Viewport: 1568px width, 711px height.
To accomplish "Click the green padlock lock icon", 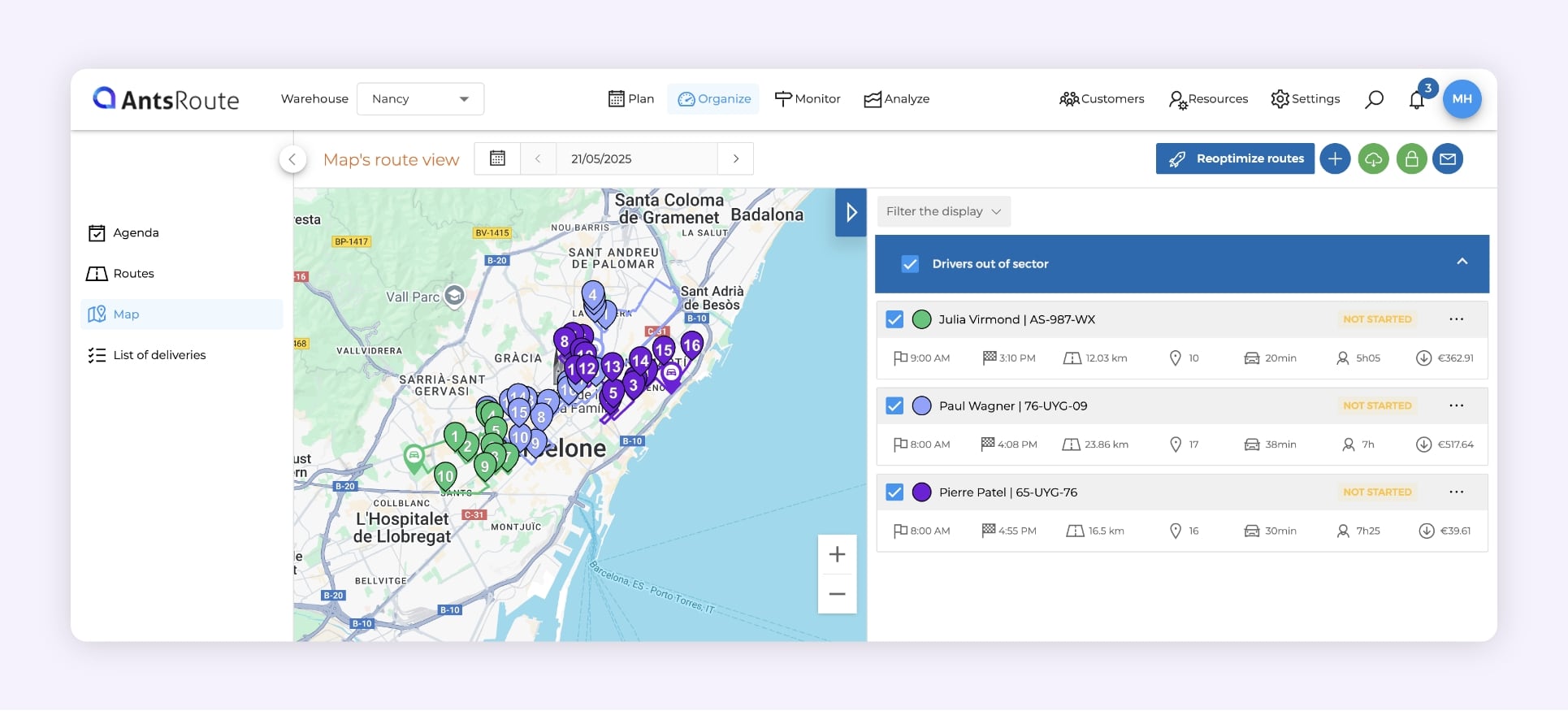I will pos(1411,159).
